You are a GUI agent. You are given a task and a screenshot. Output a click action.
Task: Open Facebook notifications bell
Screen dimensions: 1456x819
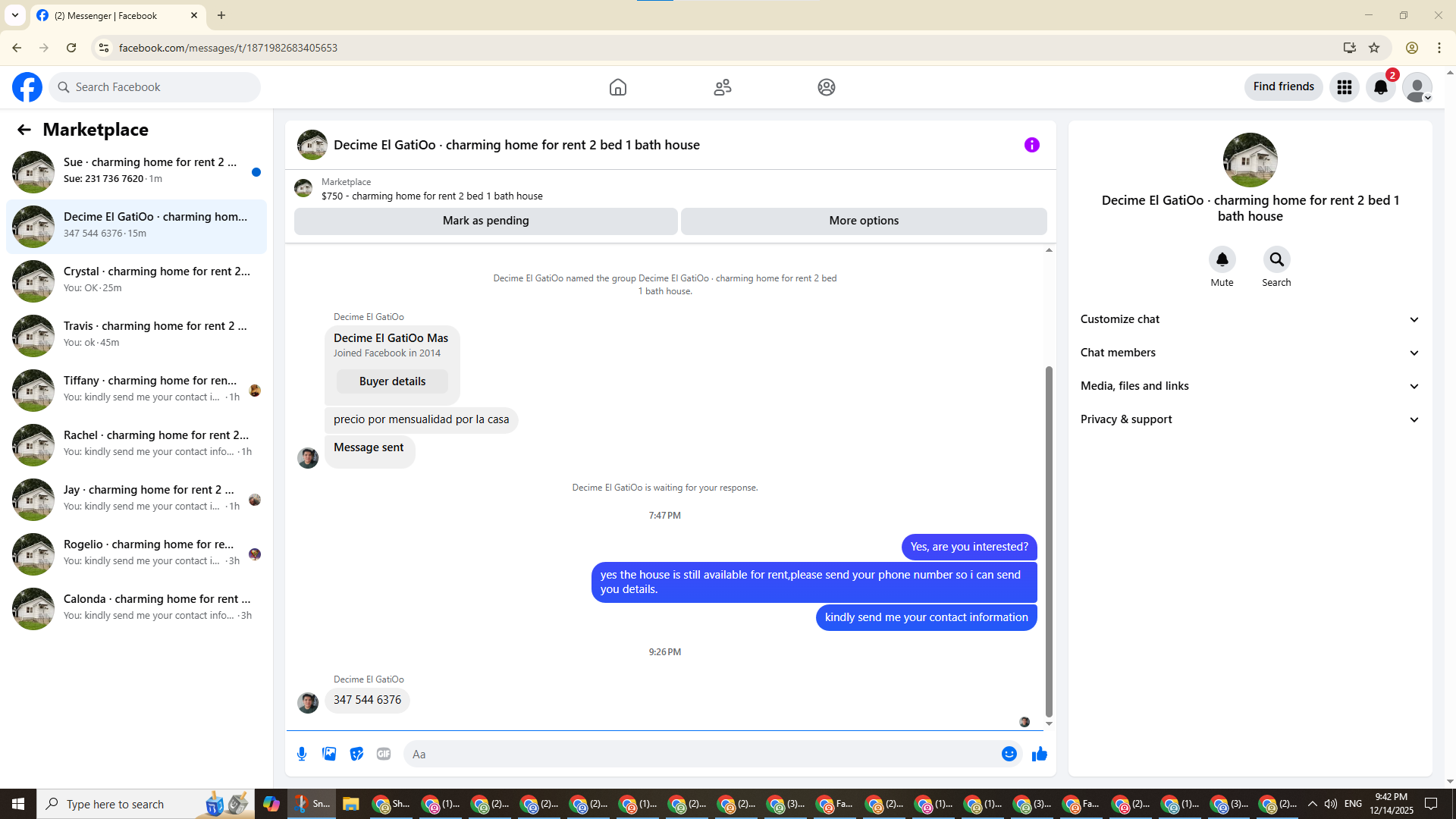pos(1381,87)
